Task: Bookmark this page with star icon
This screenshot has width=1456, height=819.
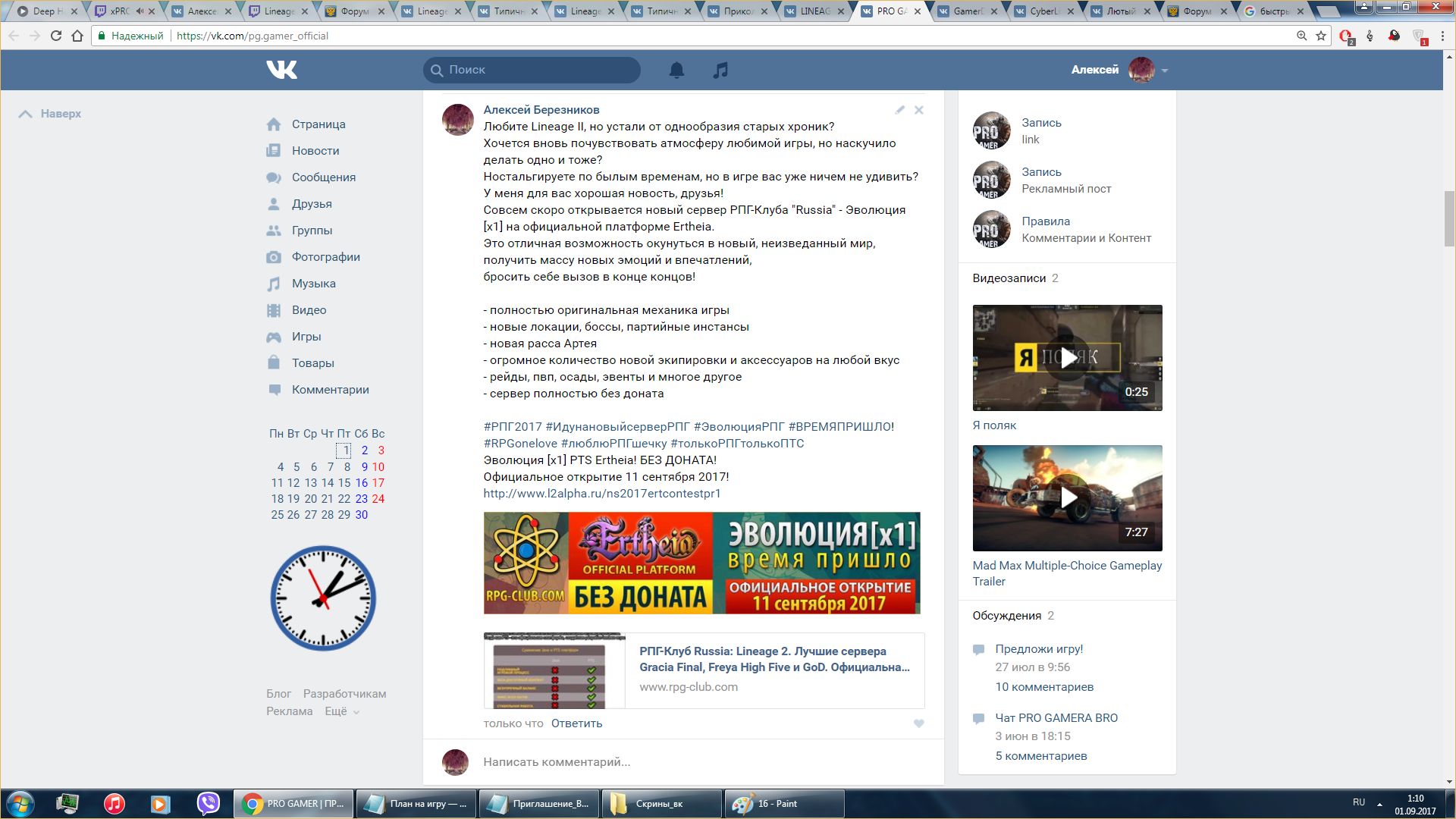Action: coord(1321,36)
